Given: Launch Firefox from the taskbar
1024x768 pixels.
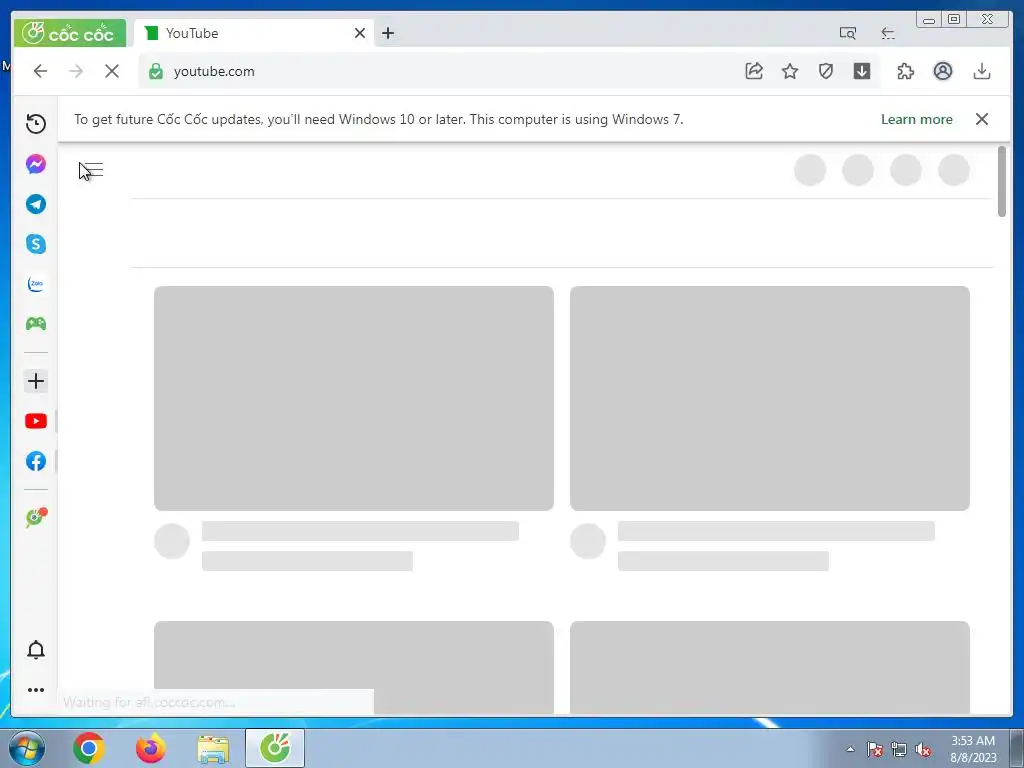Looking at the screenshot, I should pos(151,748).
